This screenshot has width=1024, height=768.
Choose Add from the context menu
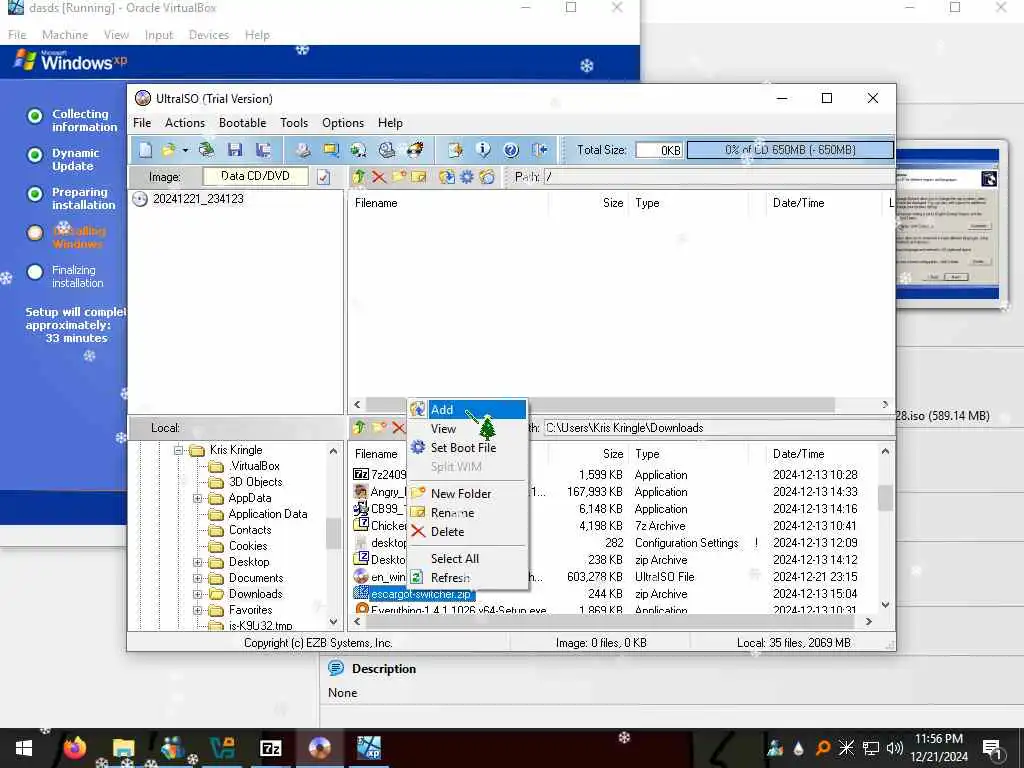coord(467,409)
